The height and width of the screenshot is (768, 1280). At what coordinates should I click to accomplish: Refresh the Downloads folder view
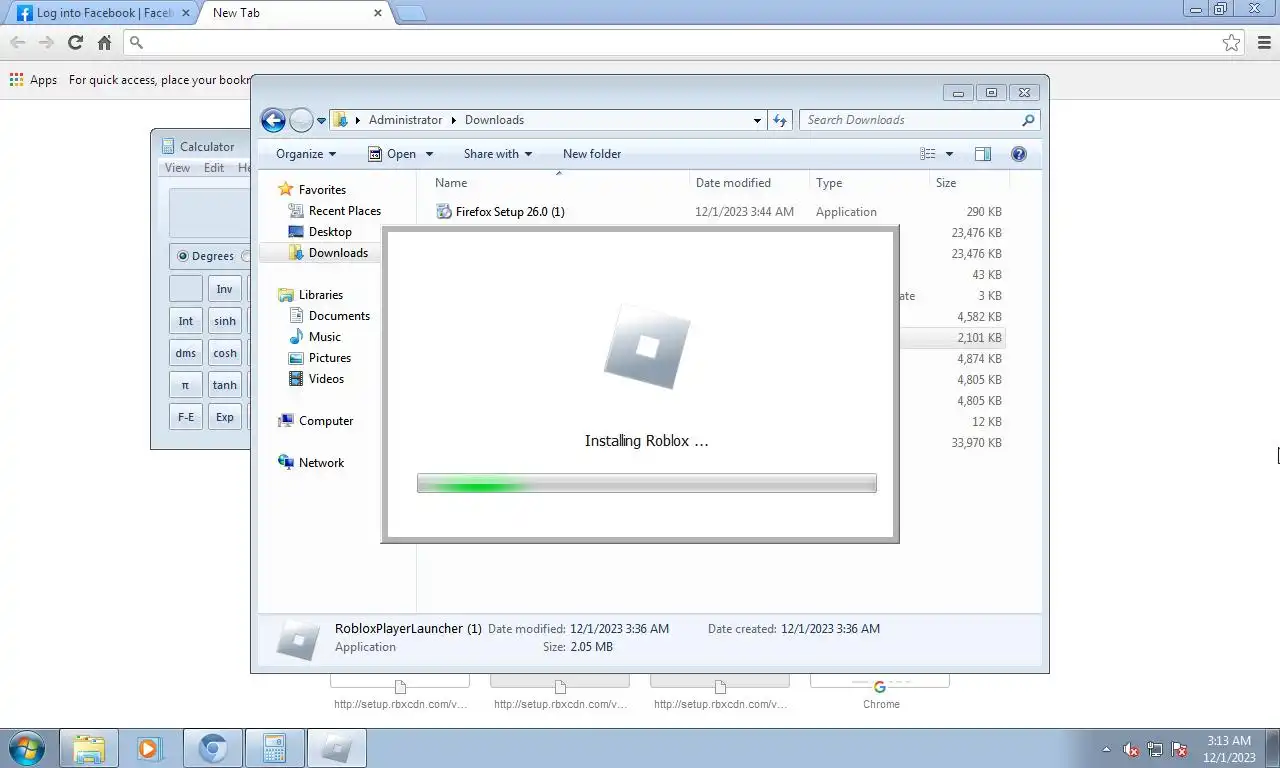tap(780, 120)
